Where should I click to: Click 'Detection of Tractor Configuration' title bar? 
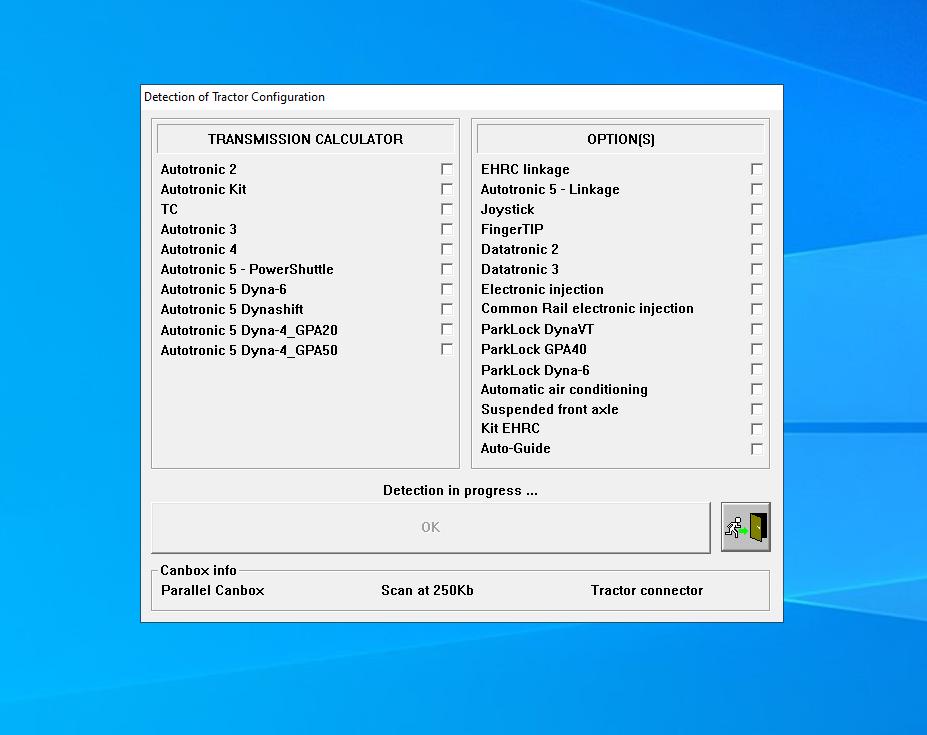(x=462, y=97)
